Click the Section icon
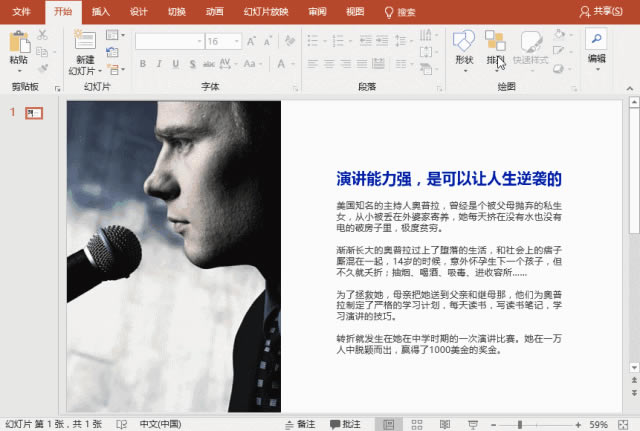This screenshot has height=431, width=640. tap(113, 69)
